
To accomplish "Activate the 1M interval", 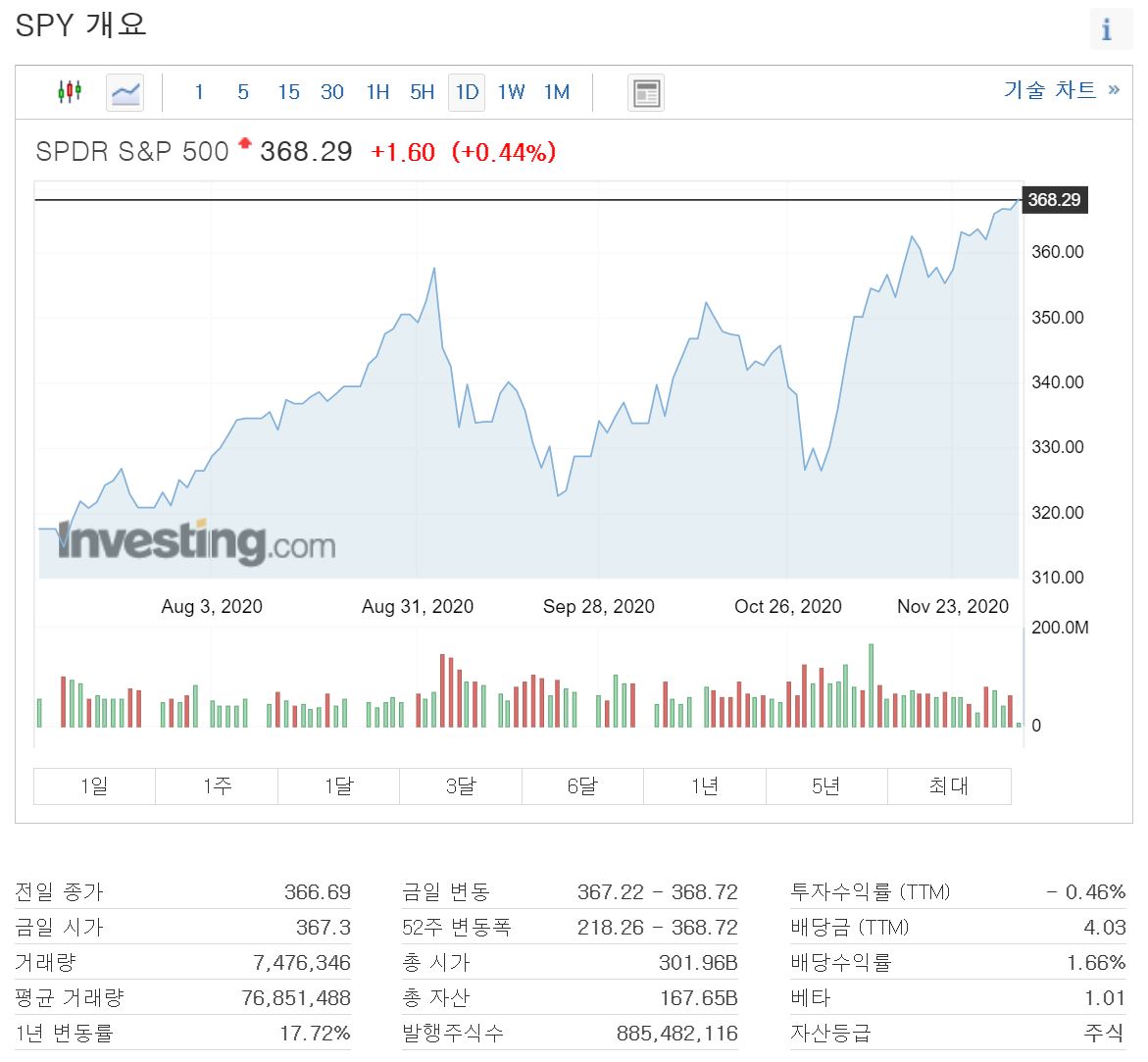I will 556,91.
